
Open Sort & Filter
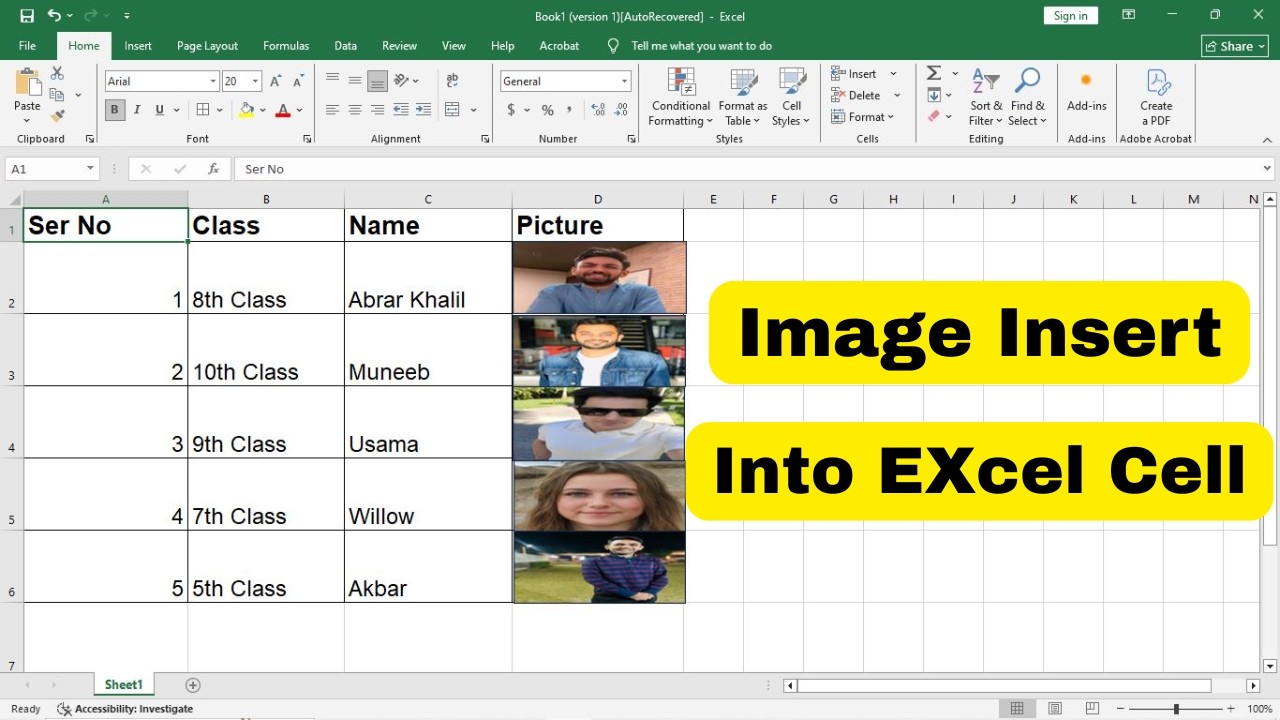986,97
